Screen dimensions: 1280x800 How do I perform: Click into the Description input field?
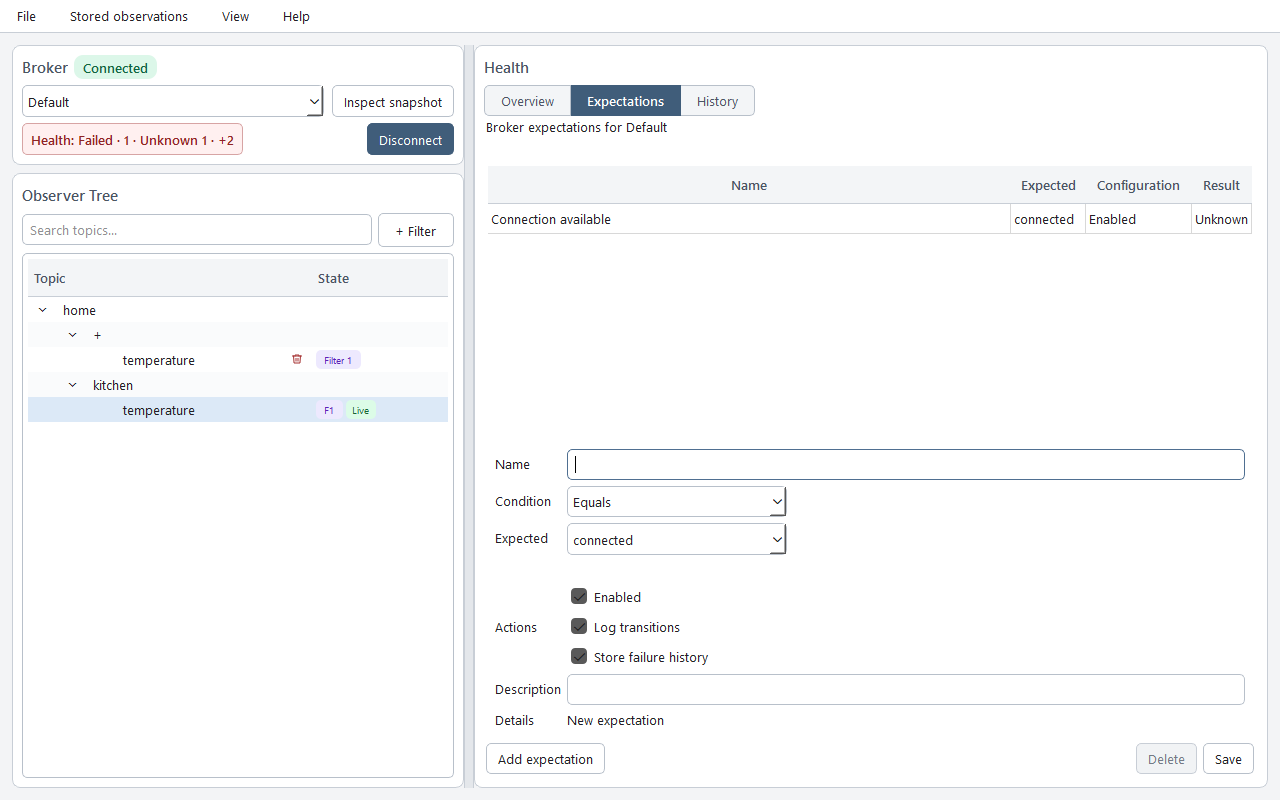[x=906, y=689]
